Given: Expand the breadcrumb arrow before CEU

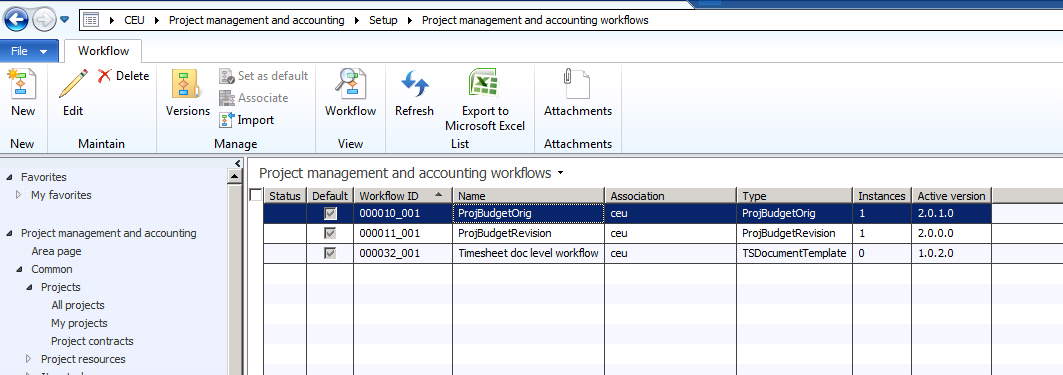Looking at the screenshot, I should click(113, 20).
